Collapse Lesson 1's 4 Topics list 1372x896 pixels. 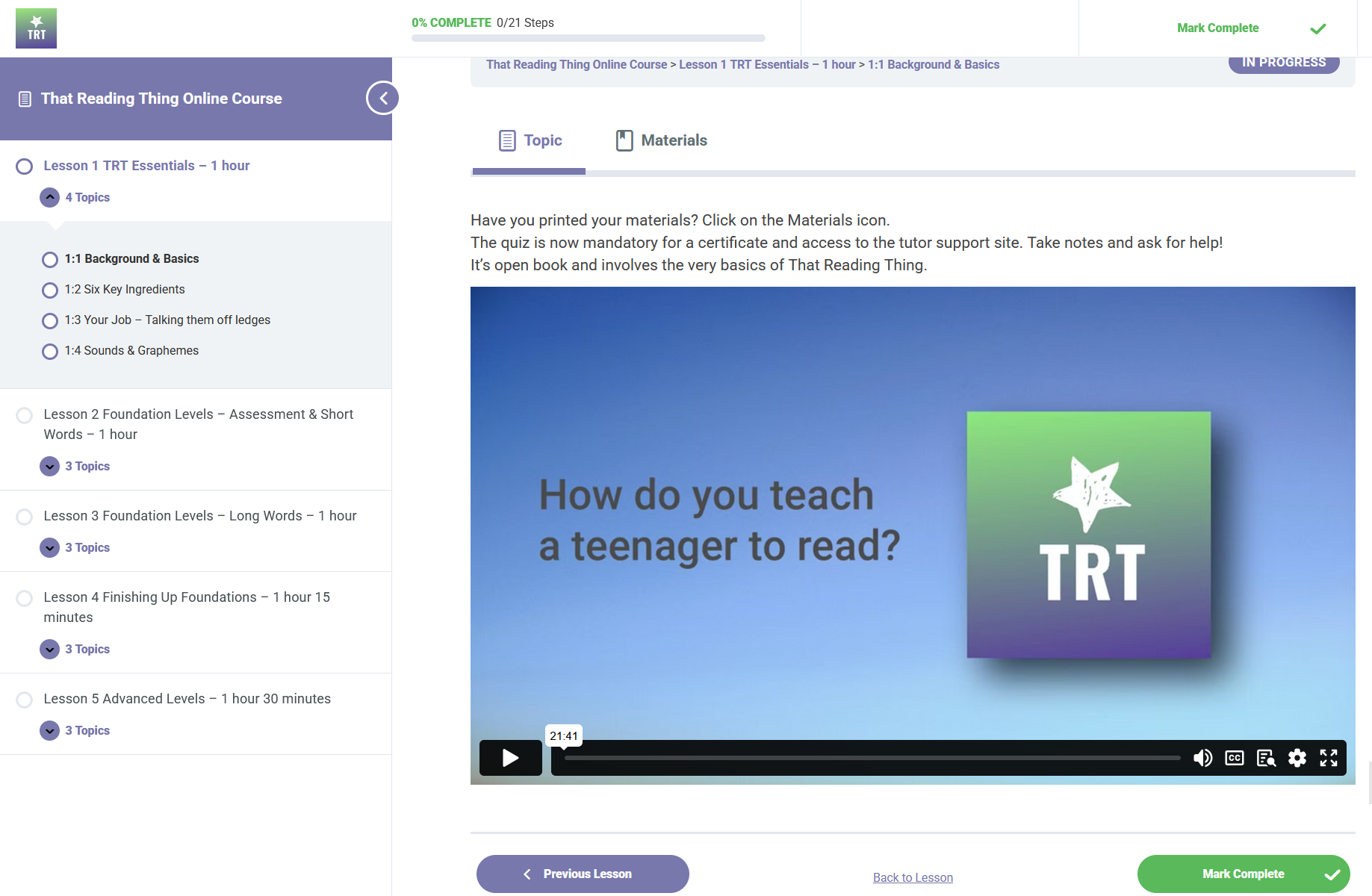click(49, 197)
